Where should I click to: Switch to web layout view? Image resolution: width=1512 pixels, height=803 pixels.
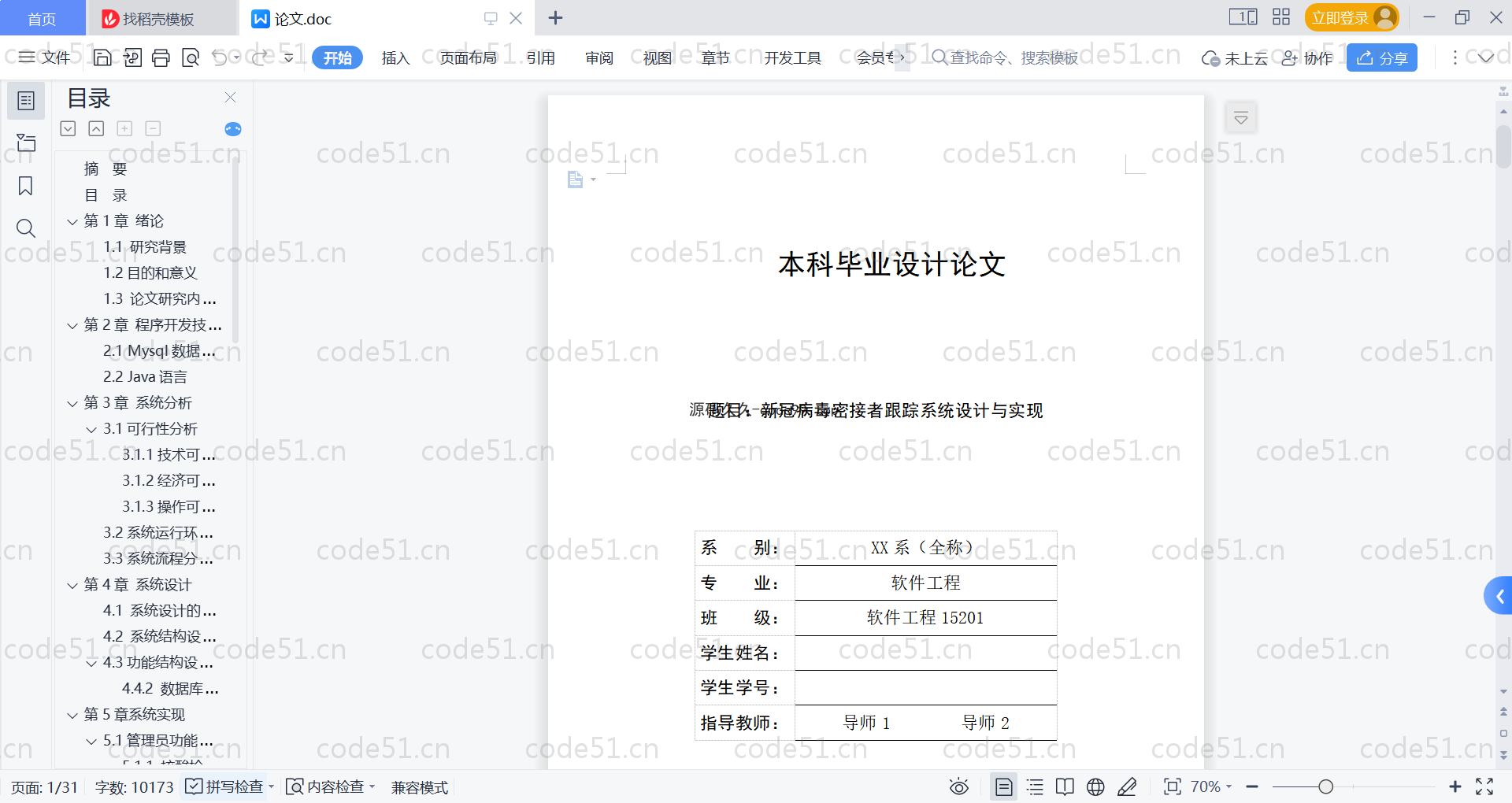[x=1095, y=786]
